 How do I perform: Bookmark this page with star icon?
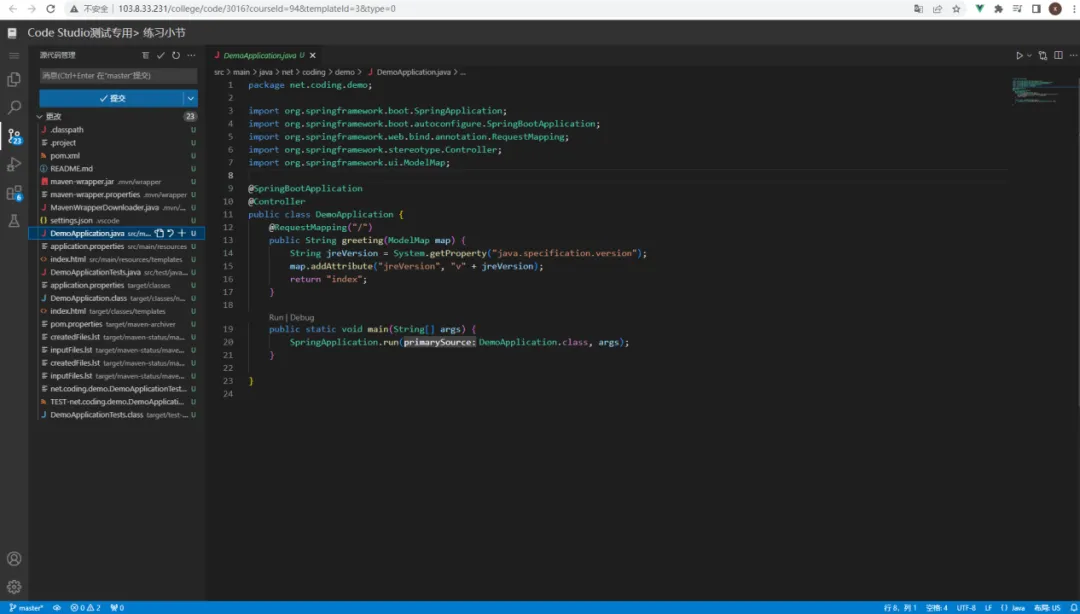coord(956,9)
